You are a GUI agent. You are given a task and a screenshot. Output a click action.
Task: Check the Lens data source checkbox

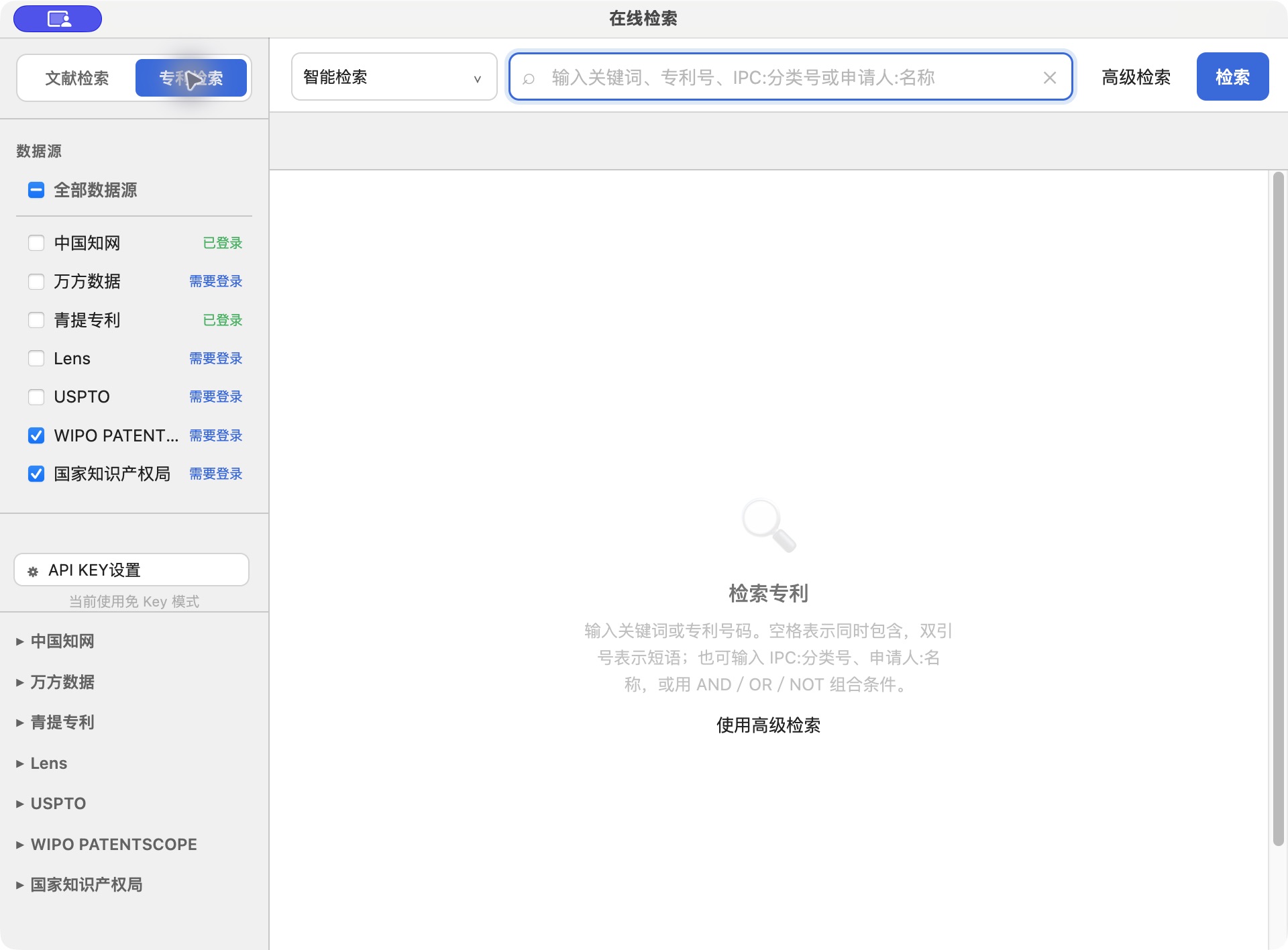36,358
